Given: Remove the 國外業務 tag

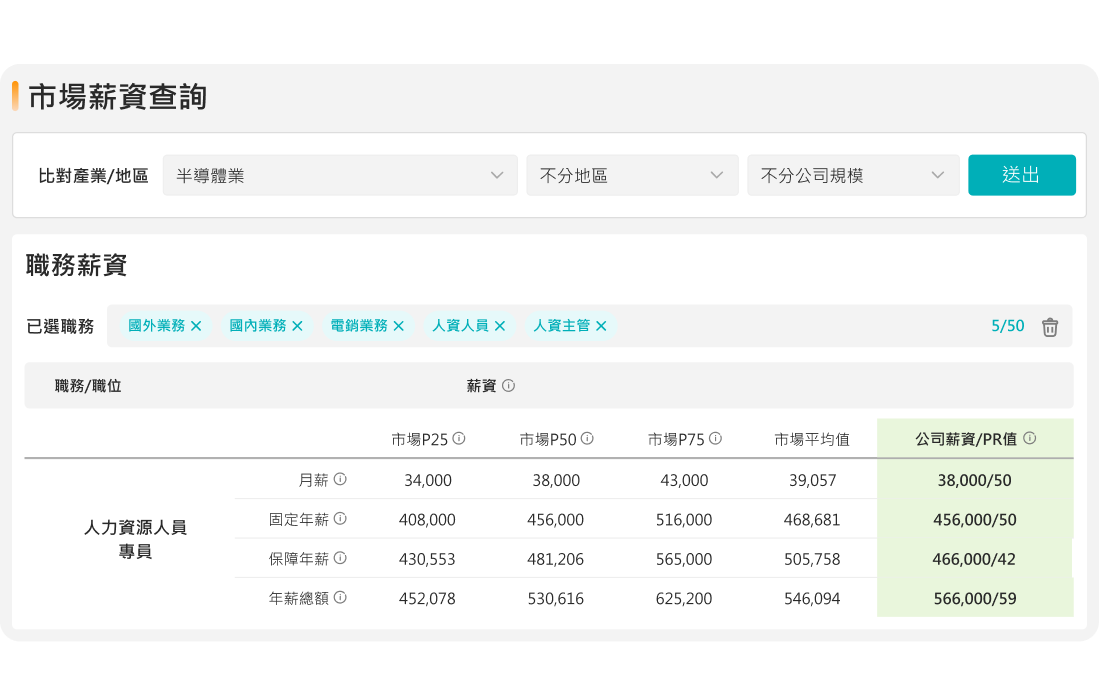Looking at the screenshot, I should pyautogui.click(x=196, y=326).
